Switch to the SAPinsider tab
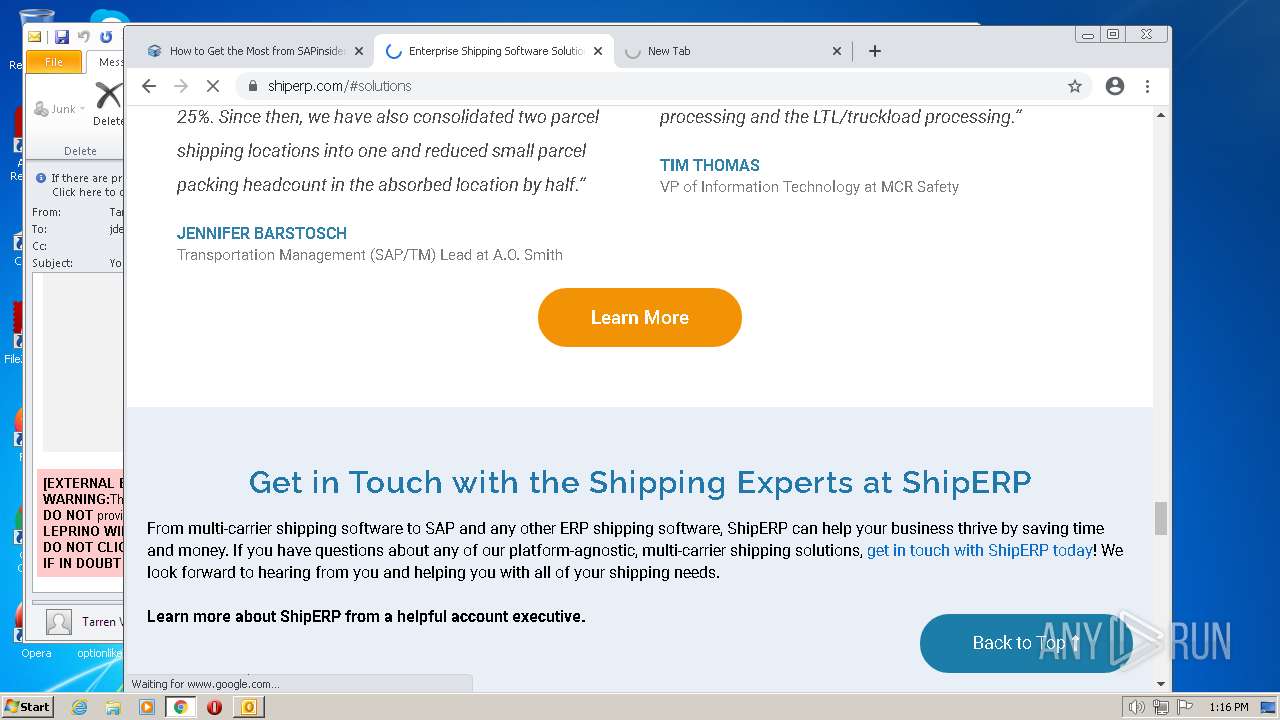This screenshot has height=720, width=1280. tap(255, 51)
